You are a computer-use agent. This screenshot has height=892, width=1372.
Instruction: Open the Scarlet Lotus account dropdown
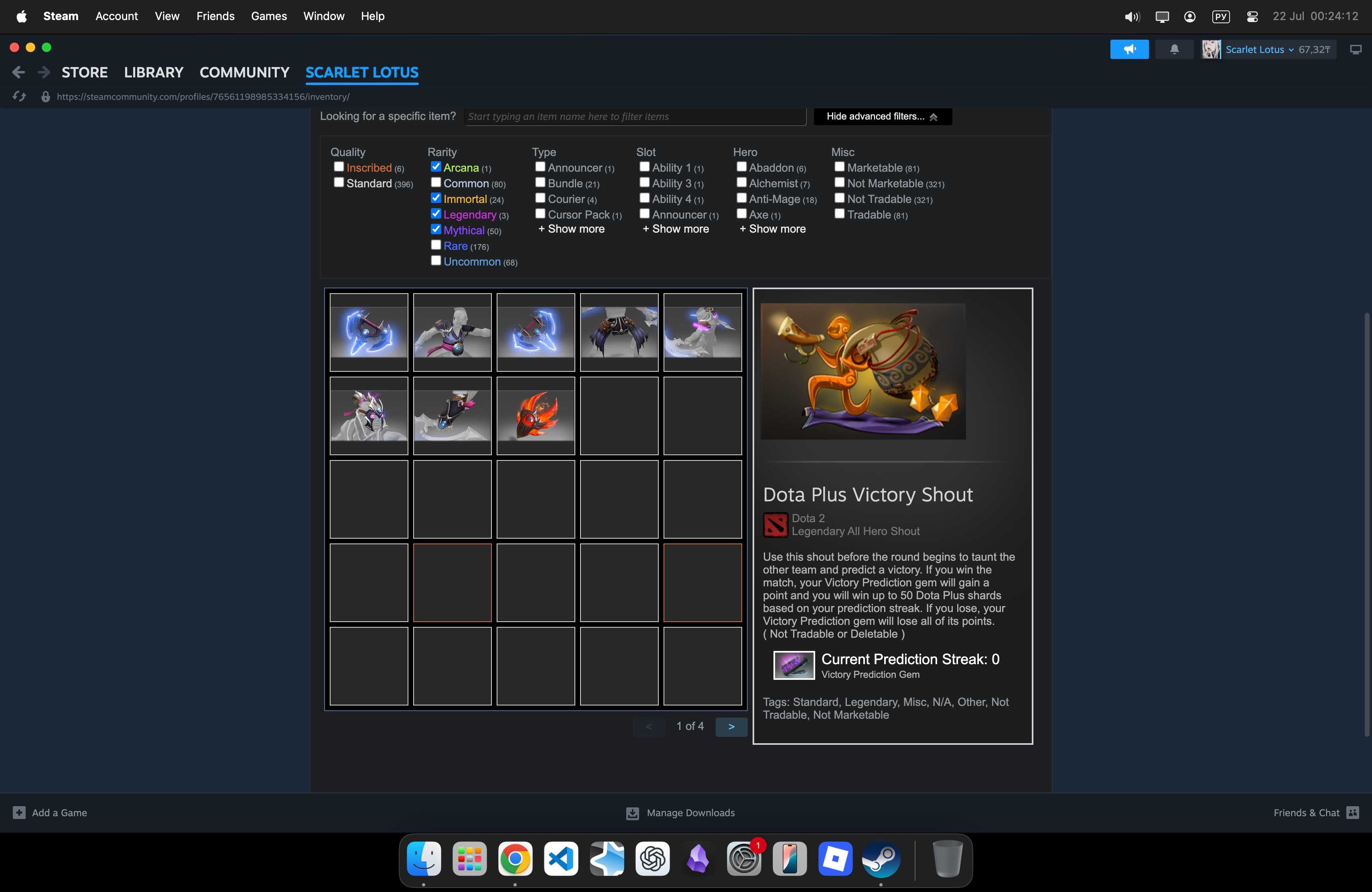1260,50
